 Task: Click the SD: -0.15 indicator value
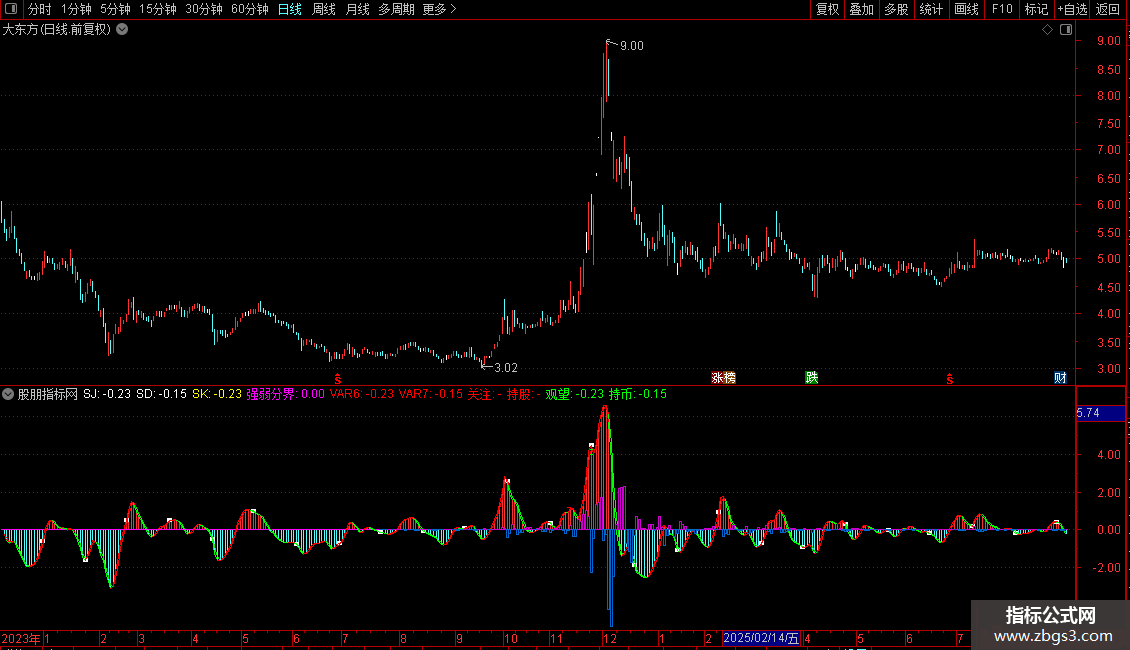161,394
